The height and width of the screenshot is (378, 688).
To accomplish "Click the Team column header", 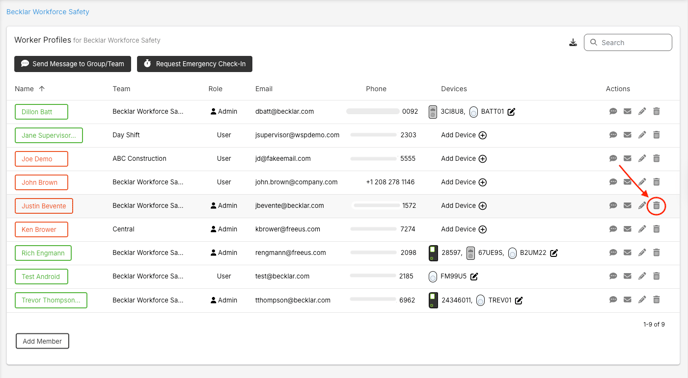I will click(121, 89).
